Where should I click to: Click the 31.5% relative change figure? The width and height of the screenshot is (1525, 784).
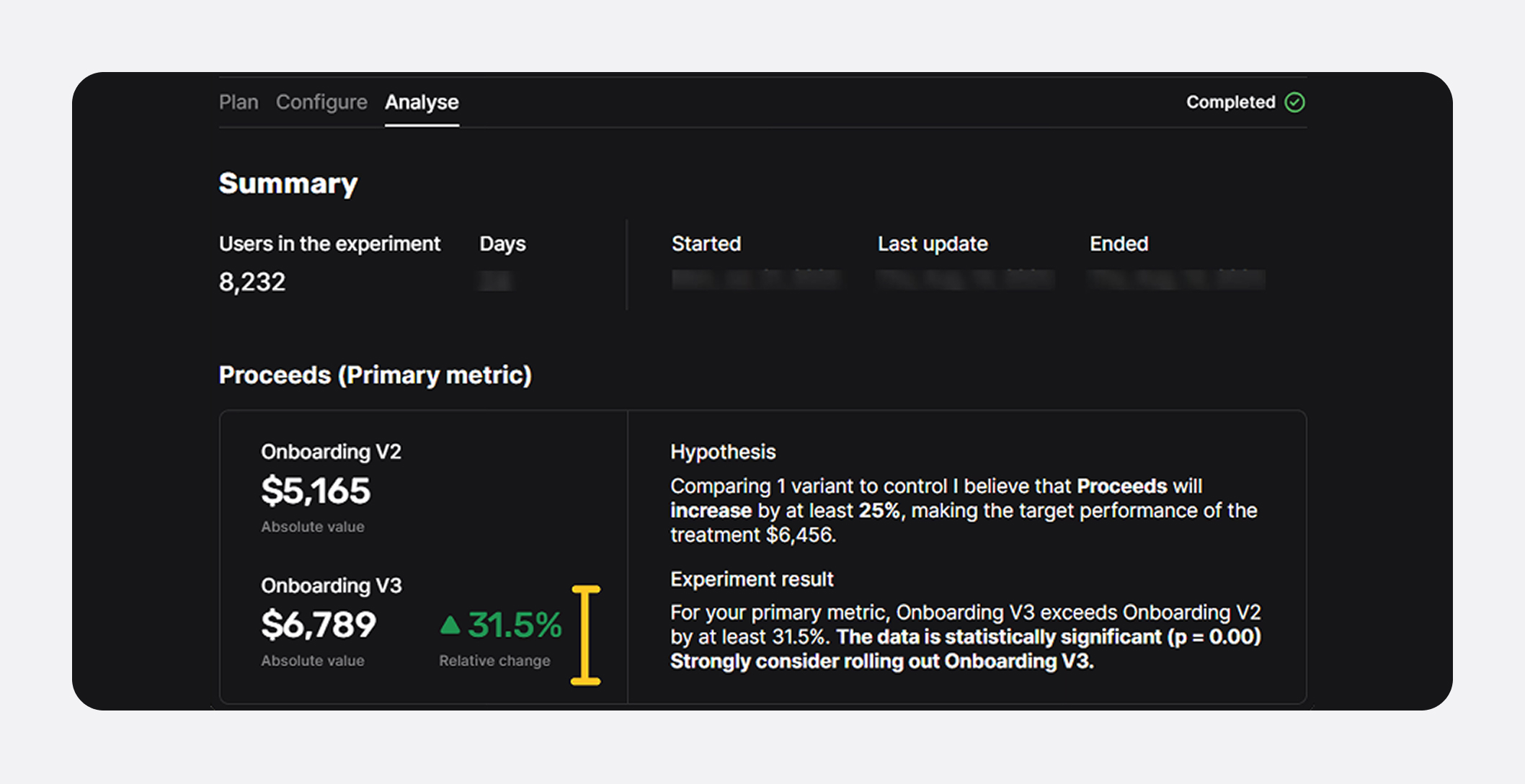(x=515, y=624)
